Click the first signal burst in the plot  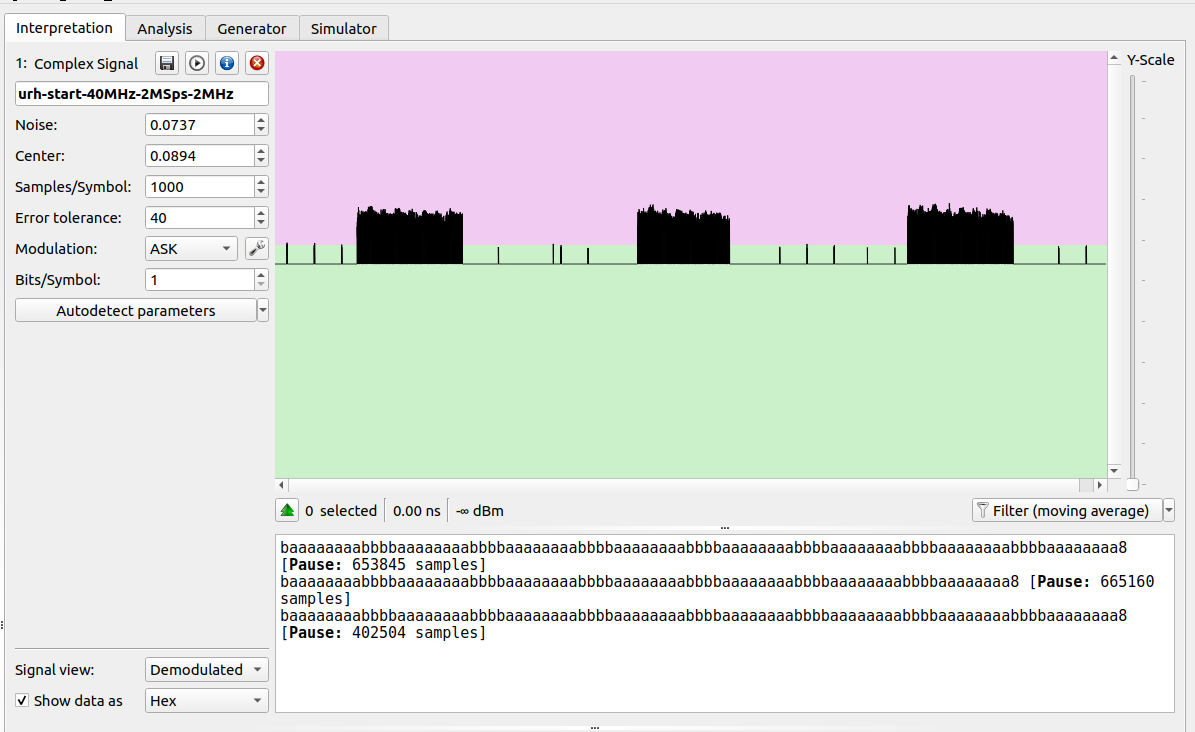click(410, 236)
